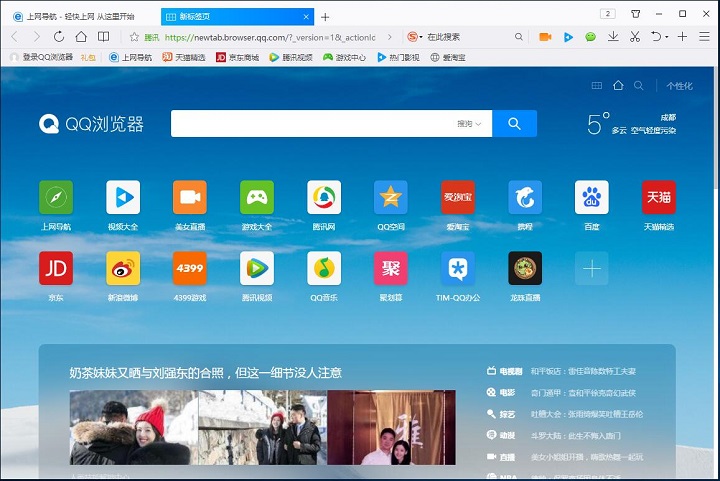Open the 奶茶妹妹 news headline

click(206, 373)
